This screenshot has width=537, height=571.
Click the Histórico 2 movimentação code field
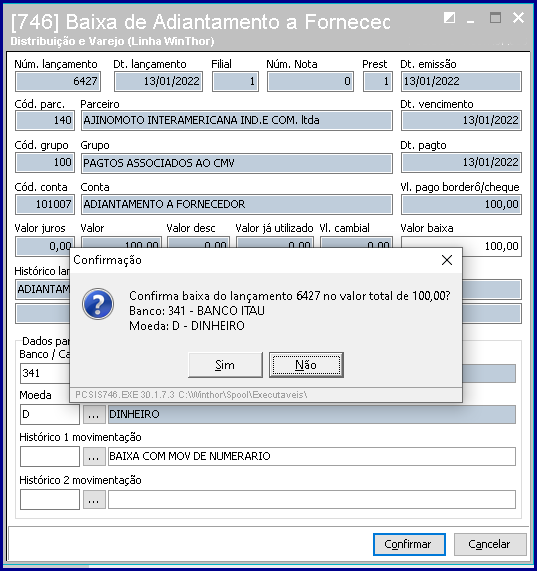pyautogui.click(x=50, y=499)
